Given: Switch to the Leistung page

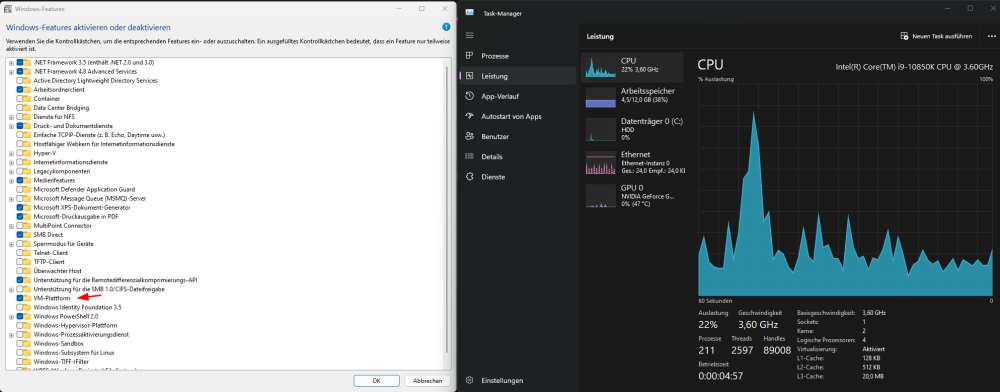Looking at the screenshot, I should [x=517, y=76].
